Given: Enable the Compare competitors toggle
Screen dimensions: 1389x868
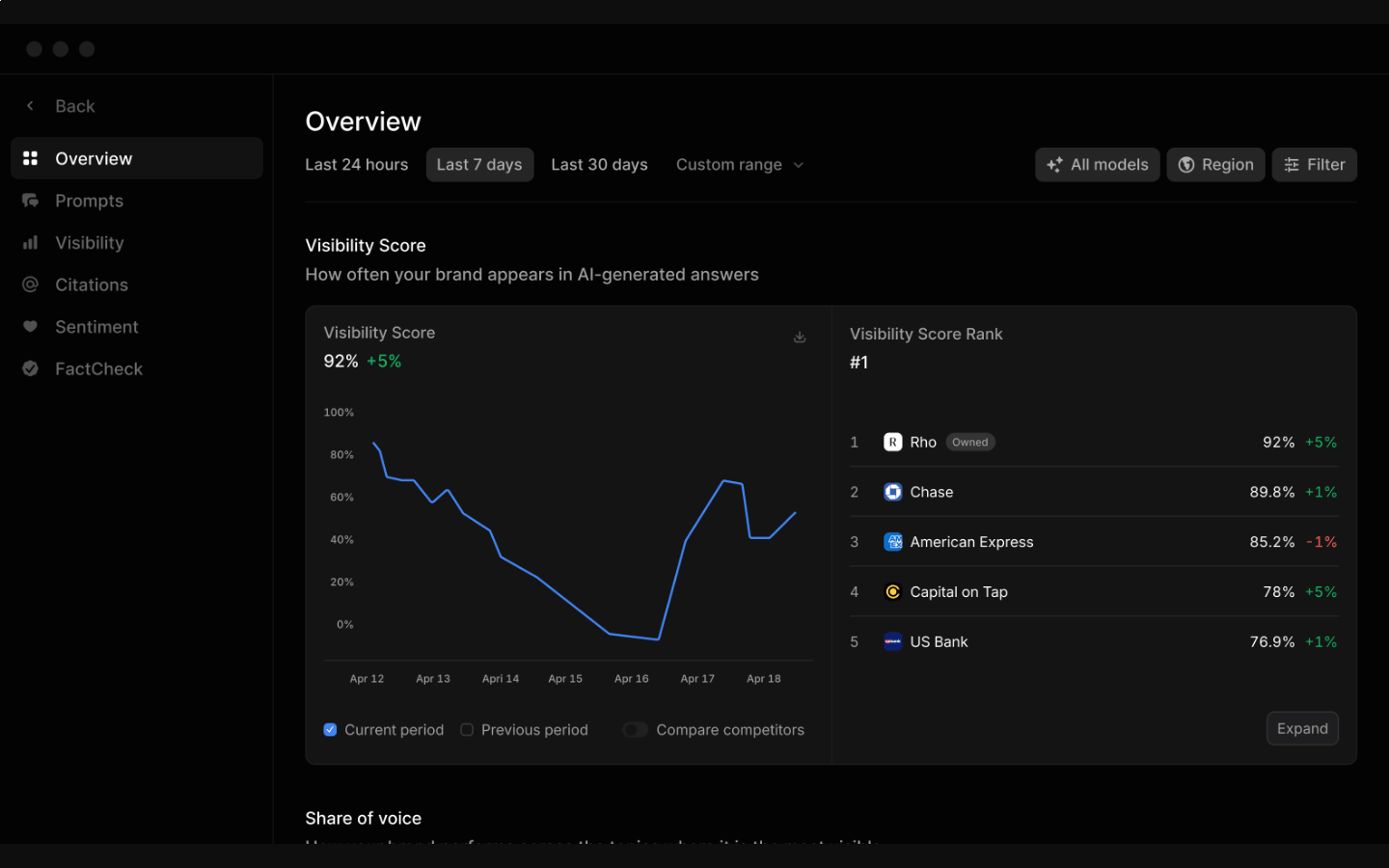Looking at the screenshot, I should point(635,730).
